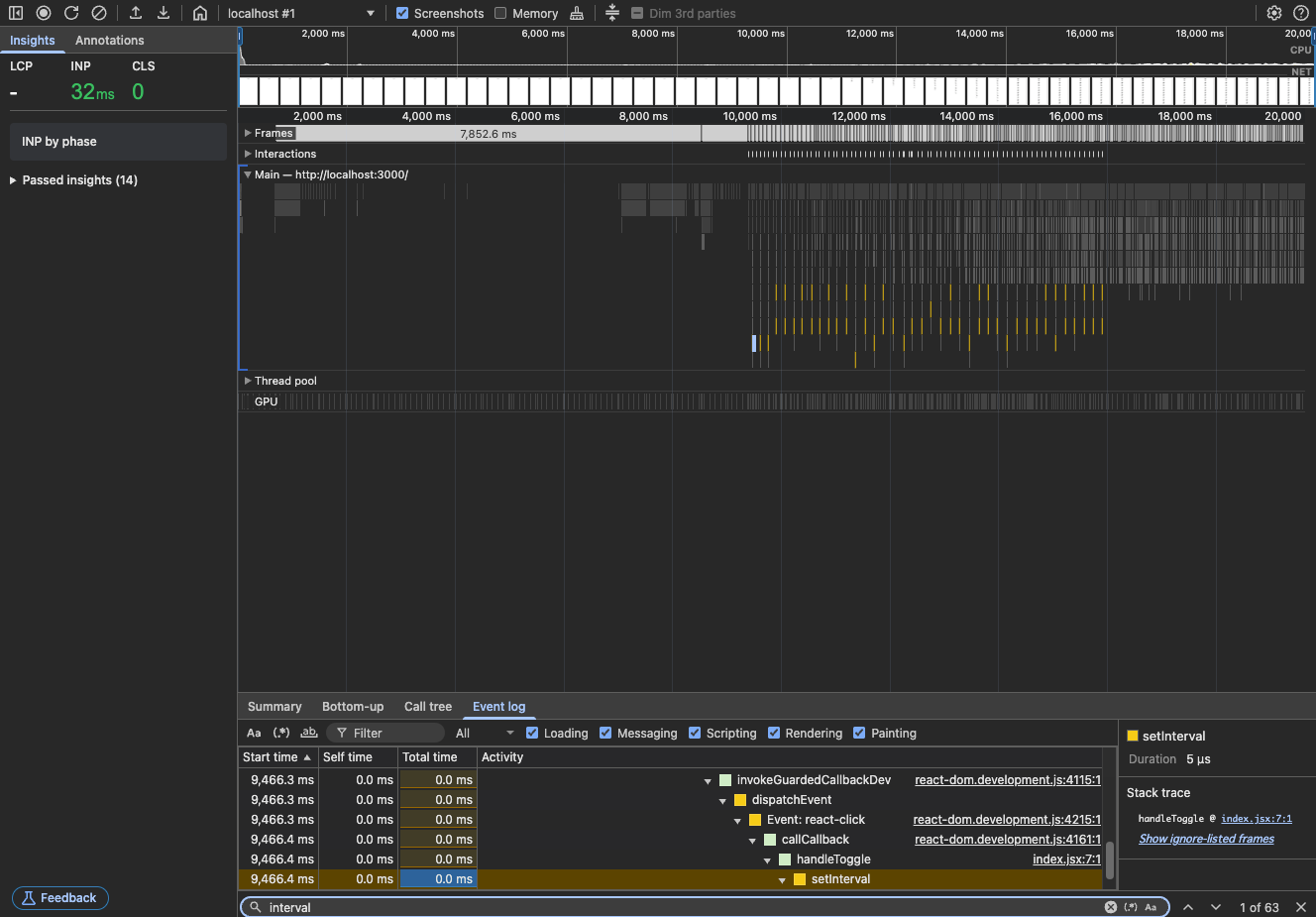The height and width of the screenshot is (917, 1316).
Task: Enable the Memory checkbox
Action: [x=500, y=13]
